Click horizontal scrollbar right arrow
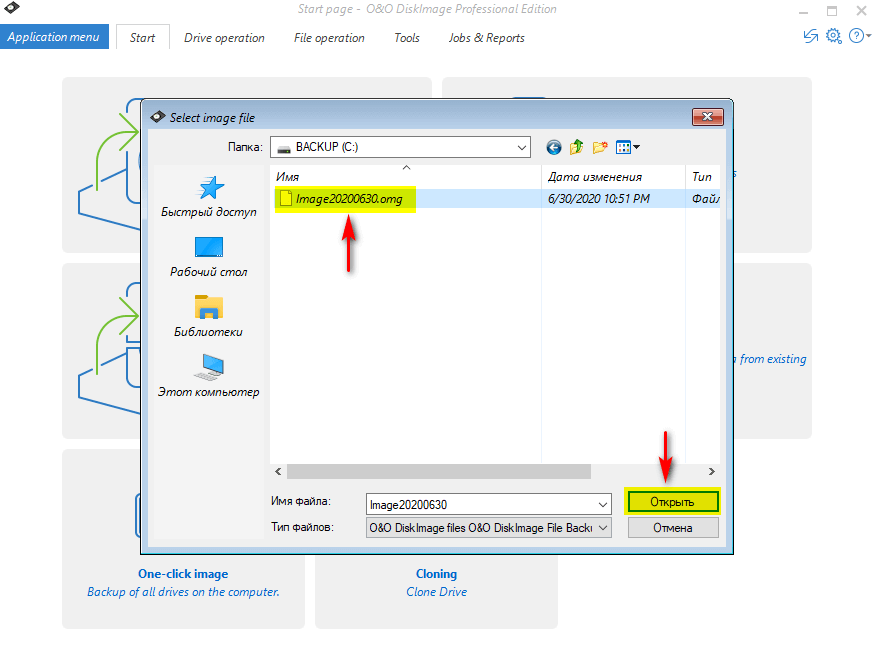The width and height of the screenshot is (873, 652). (x=712, y=472)
